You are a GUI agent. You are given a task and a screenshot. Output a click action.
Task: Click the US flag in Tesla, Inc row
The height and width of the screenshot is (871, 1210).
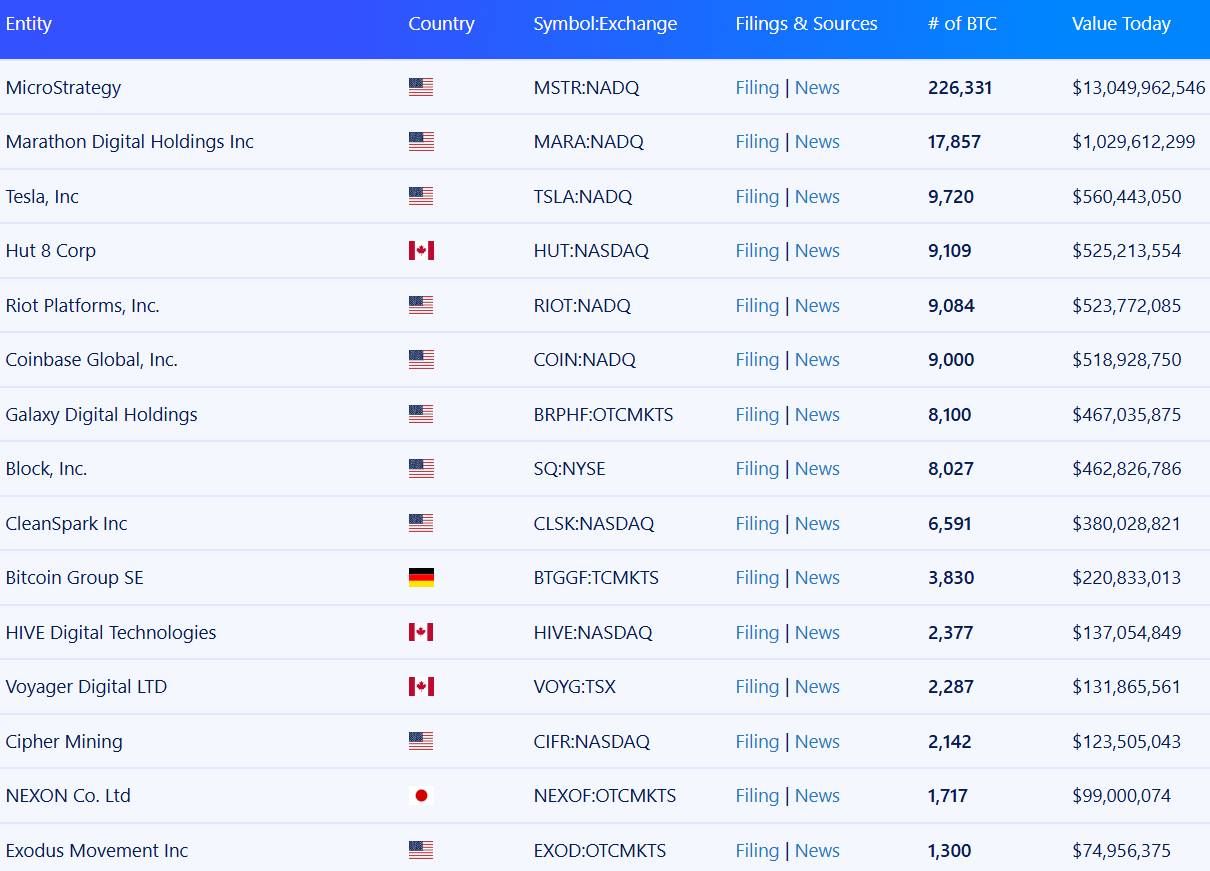(421, 196)
